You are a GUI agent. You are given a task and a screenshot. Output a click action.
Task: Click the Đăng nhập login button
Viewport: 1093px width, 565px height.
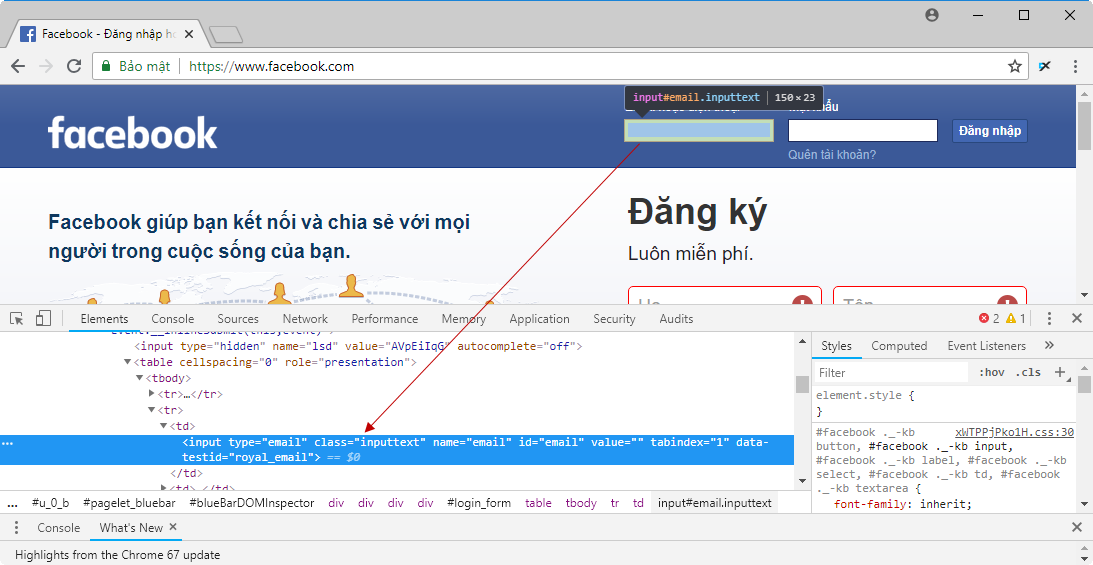pos(989,131)
